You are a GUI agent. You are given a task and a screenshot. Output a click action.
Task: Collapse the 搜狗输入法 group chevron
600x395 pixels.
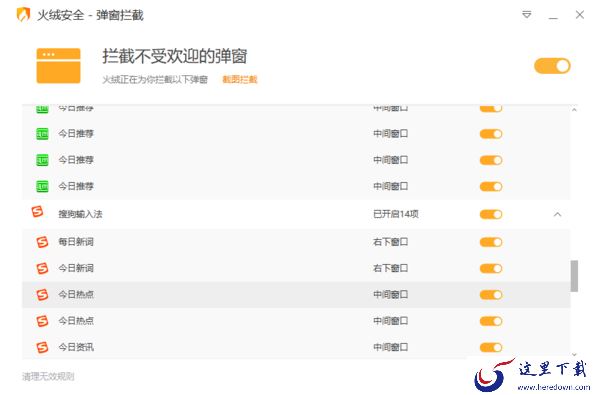tap(558, 214)
